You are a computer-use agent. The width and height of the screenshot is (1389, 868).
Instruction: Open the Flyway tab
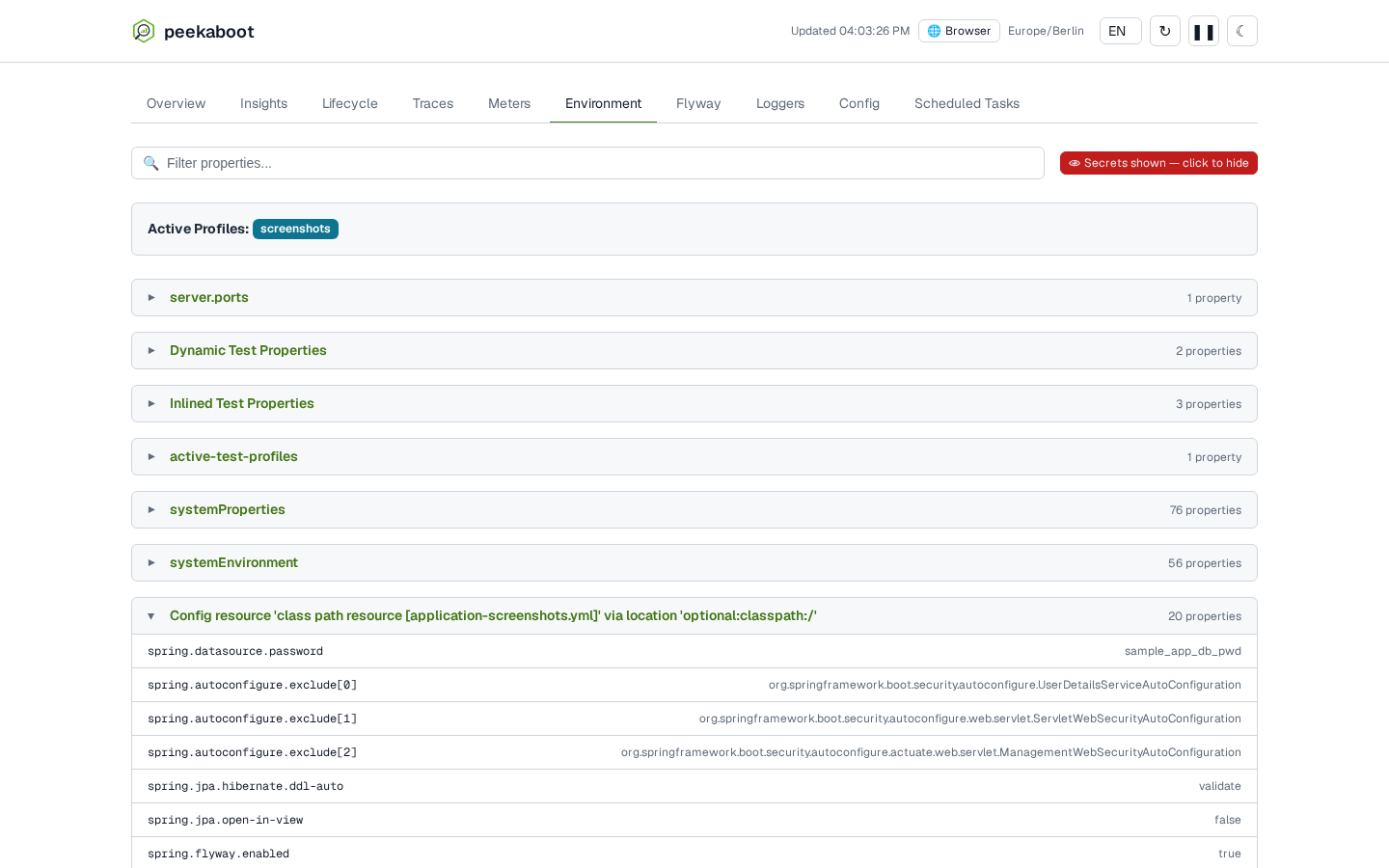point(698,103)
